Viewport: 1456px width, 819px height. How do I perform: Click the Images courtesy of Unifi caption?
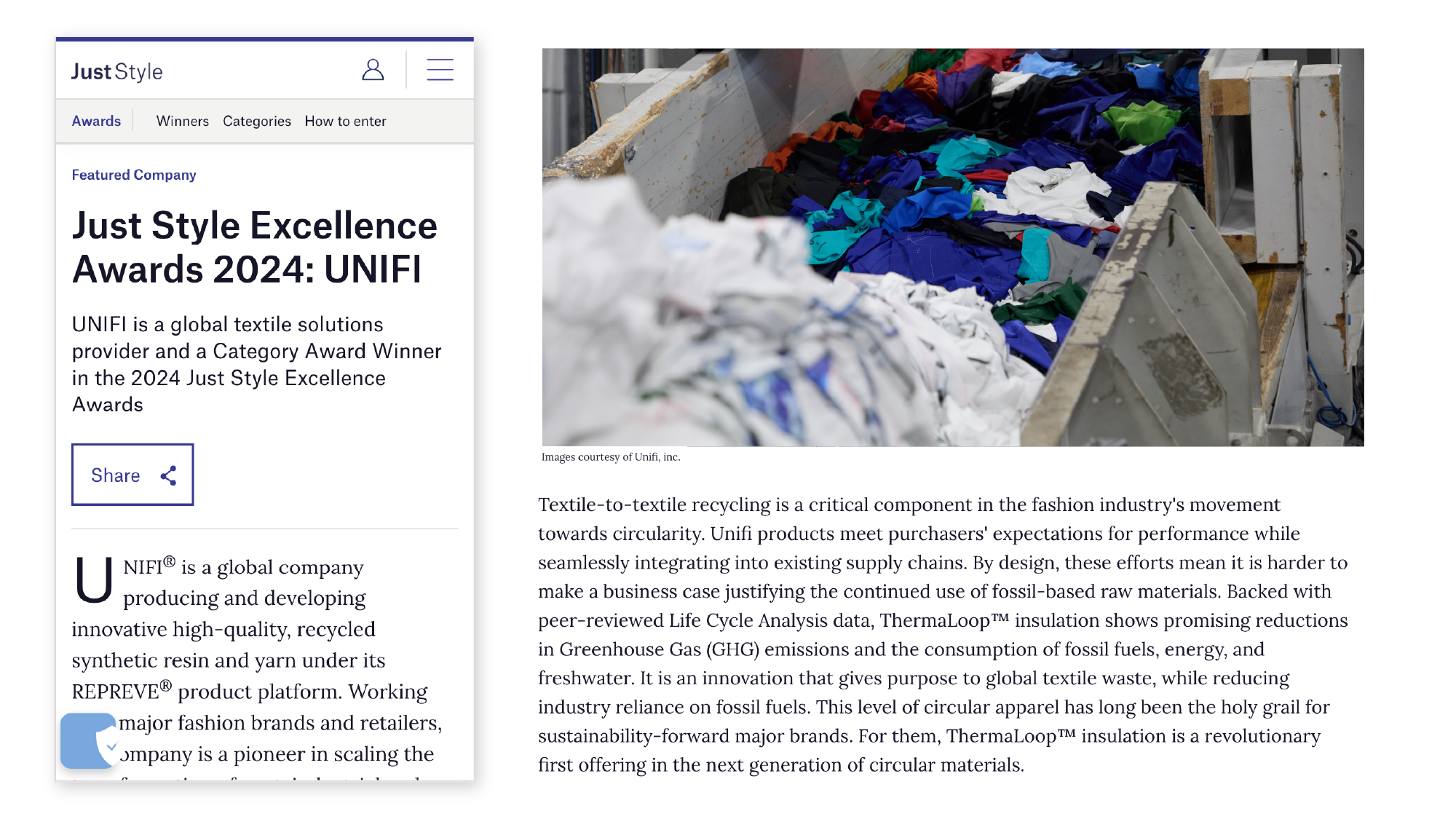pos(611,457)
